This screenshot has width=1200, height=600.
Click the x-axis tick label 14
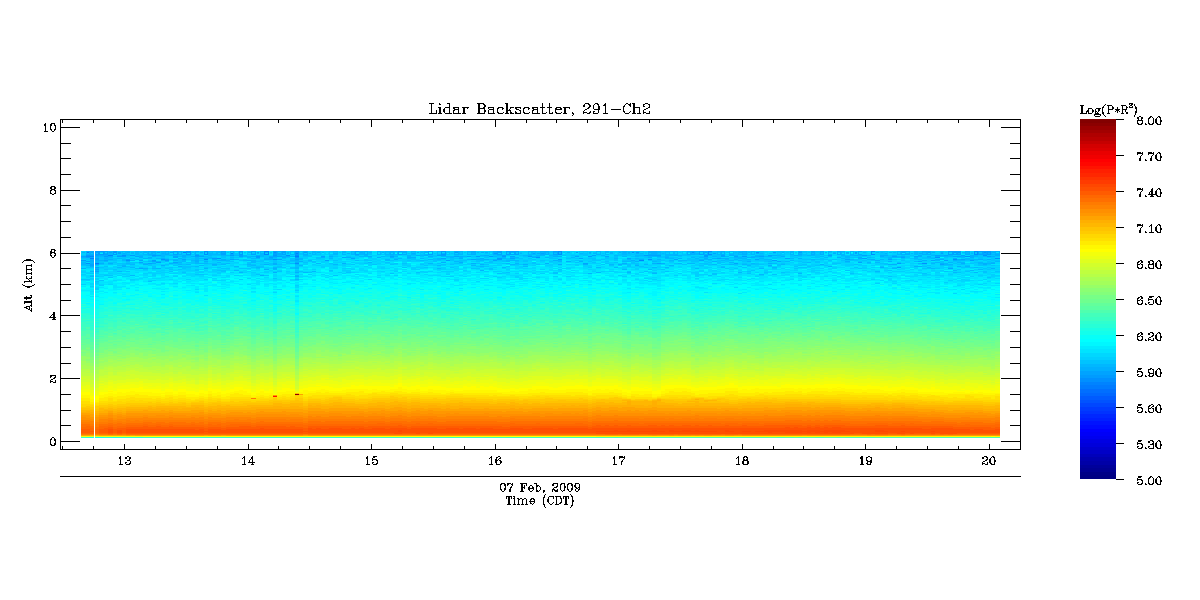tap(248, 461)
